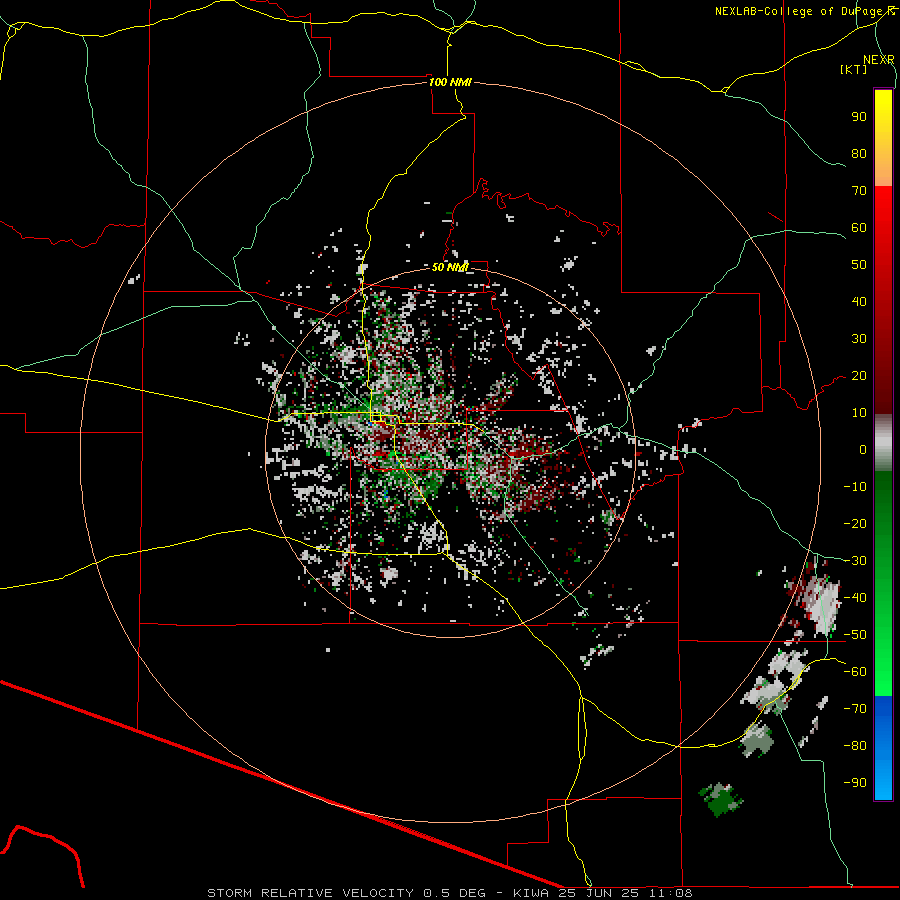Click the NEXR label above the velocity scale
900x900 pixels.
(x=879, y=60)
